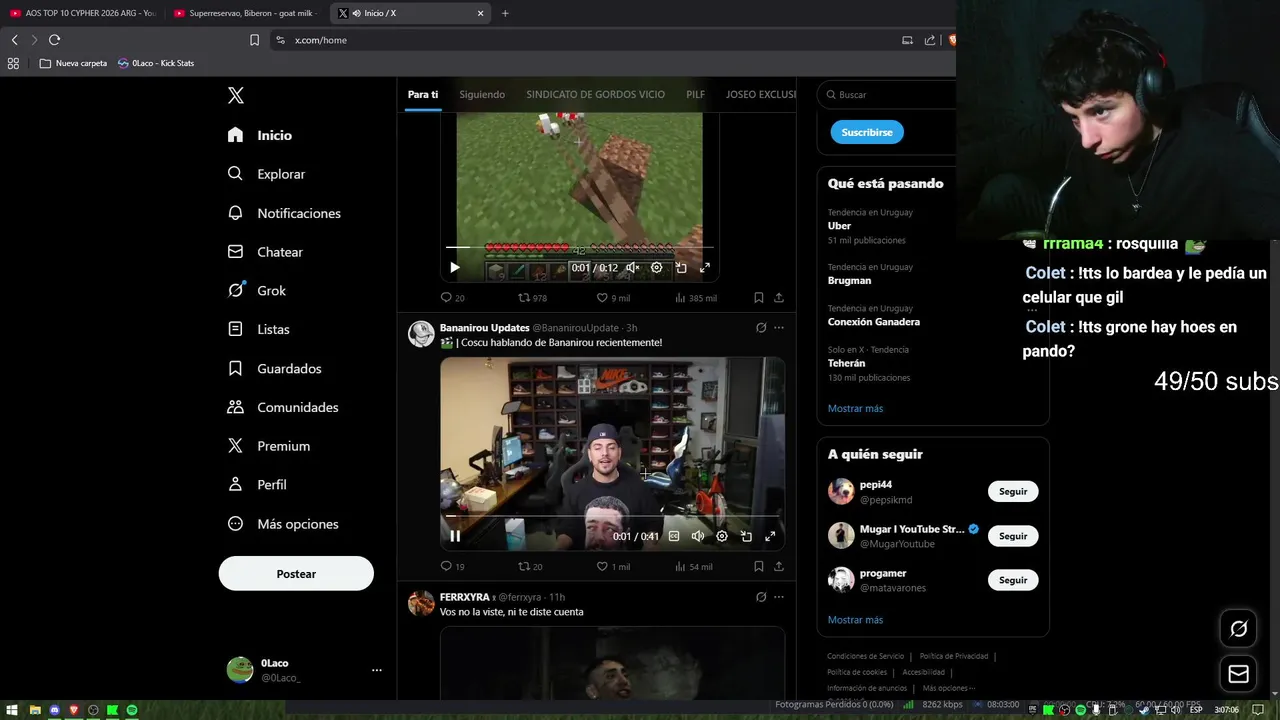
Task: Click Mostrar más under trends
Action: click(x=855, y=408)
